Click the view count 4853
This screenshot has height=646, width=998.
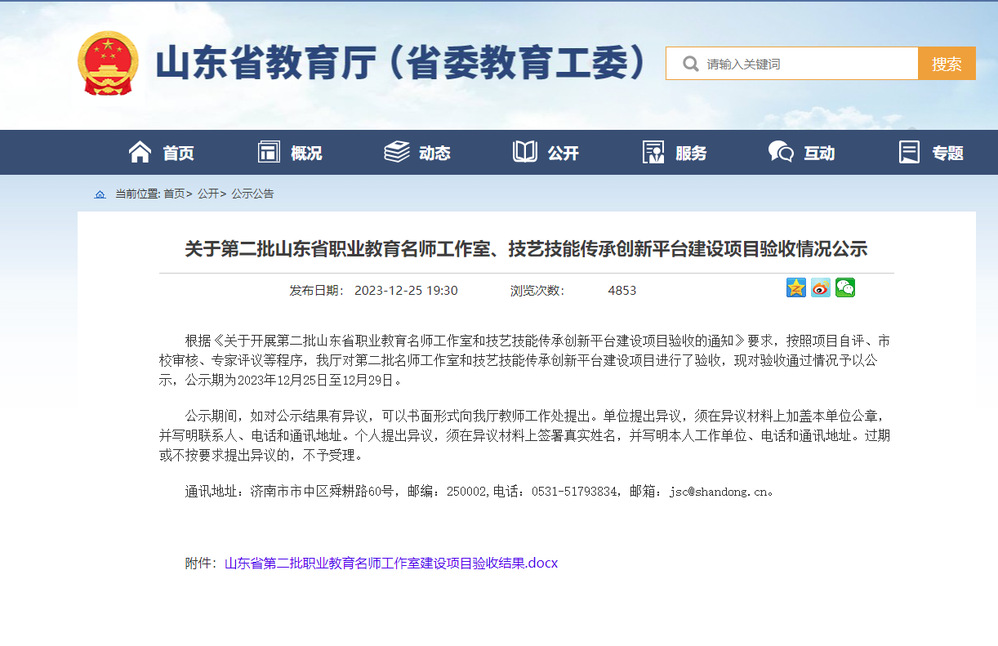(x=622, y=291)
